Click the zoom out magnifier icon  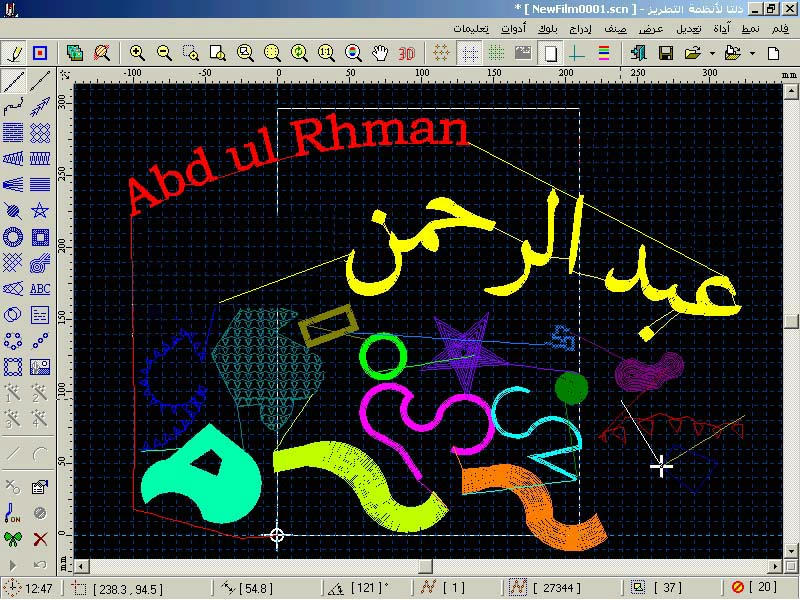point(164,53)
